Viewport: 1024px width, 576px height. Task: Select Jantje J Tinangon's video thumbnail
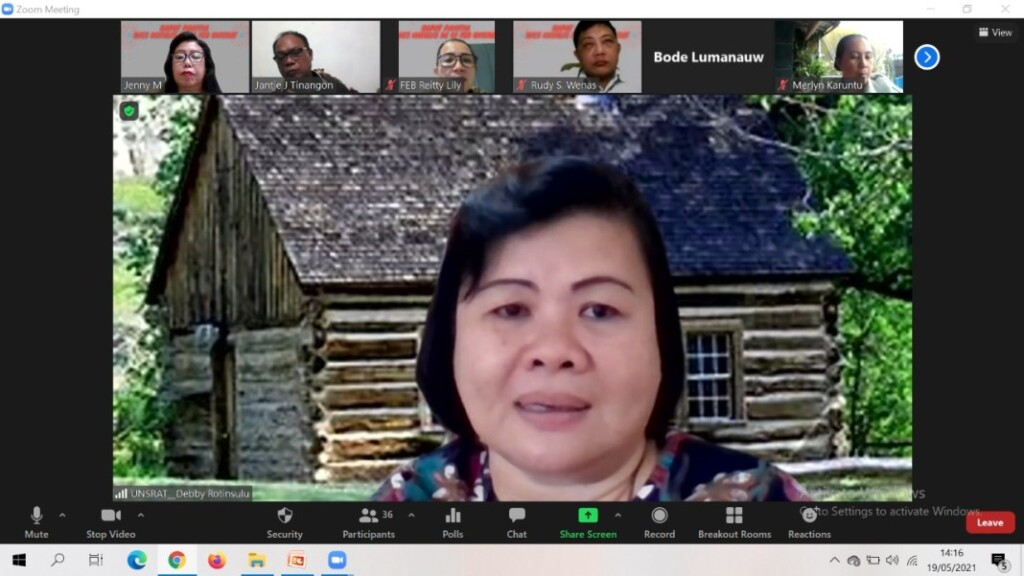(316, 57)
